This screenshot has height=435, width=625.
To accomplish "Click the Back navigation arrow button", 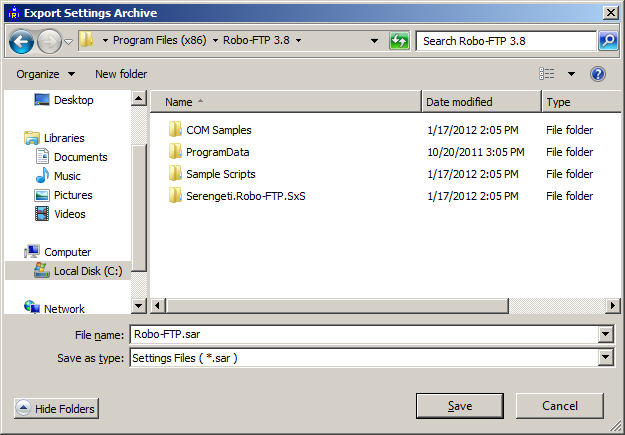I will (22, 41).
